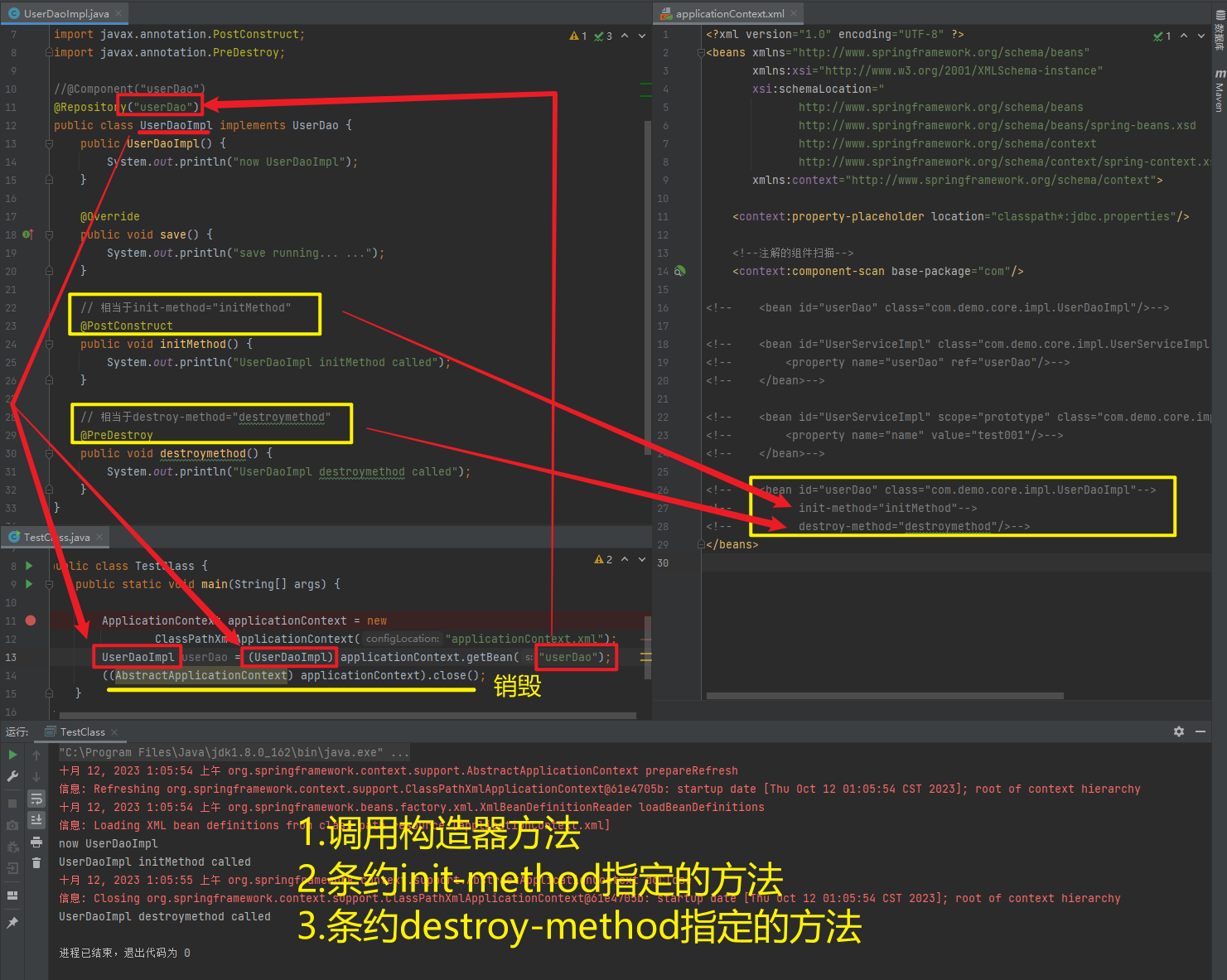Close the applicationContext.xml tab
Image resolution: width=1227 pixels, height=980 pixels.
click(x=794, y=13)
